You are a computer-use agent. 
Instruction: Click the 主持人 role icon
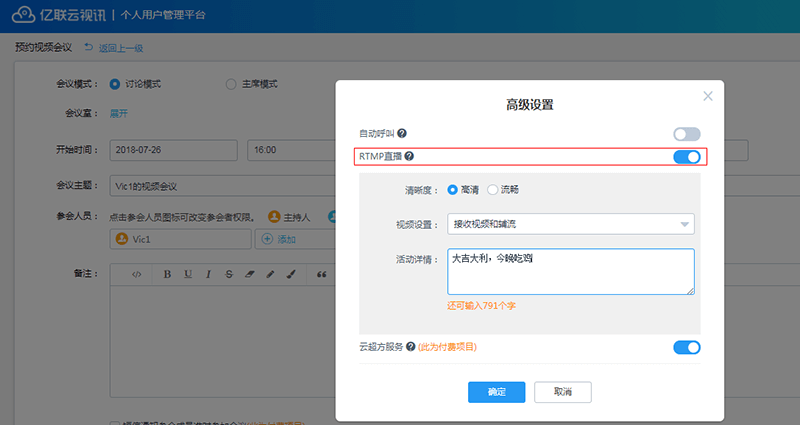(x=274, y=217)
